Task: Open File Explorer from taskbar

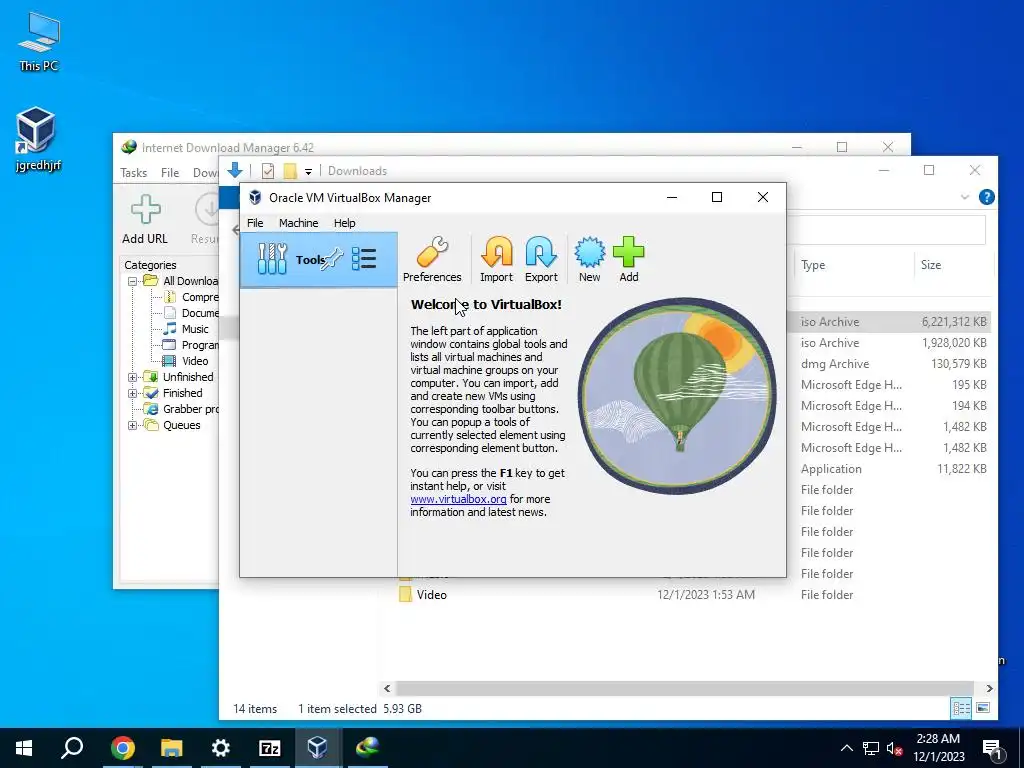Action: (171, 748)
